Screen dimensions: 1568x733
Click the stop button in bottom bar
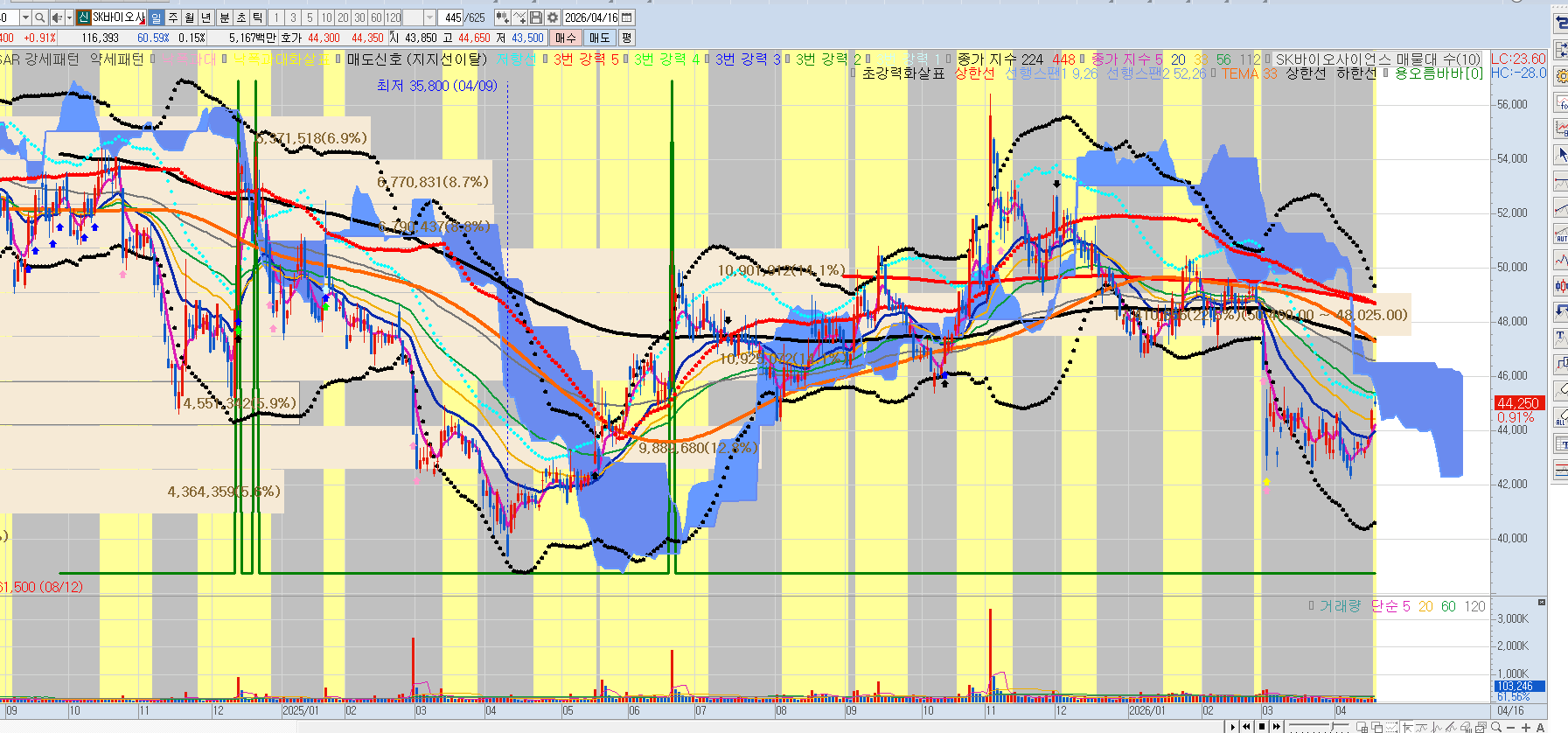pos(1261,727)
